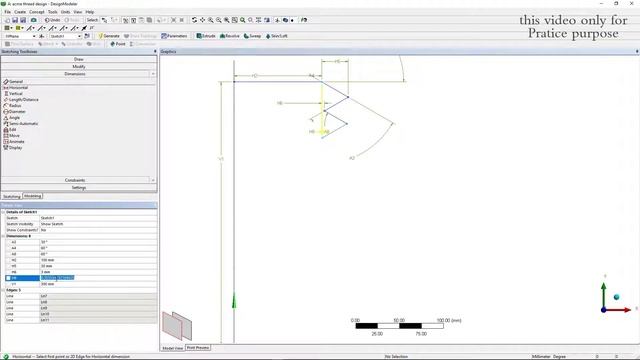Click the New Plane icon beside plane dropdown
640x360 pixels.
click(x=41, y=36)
